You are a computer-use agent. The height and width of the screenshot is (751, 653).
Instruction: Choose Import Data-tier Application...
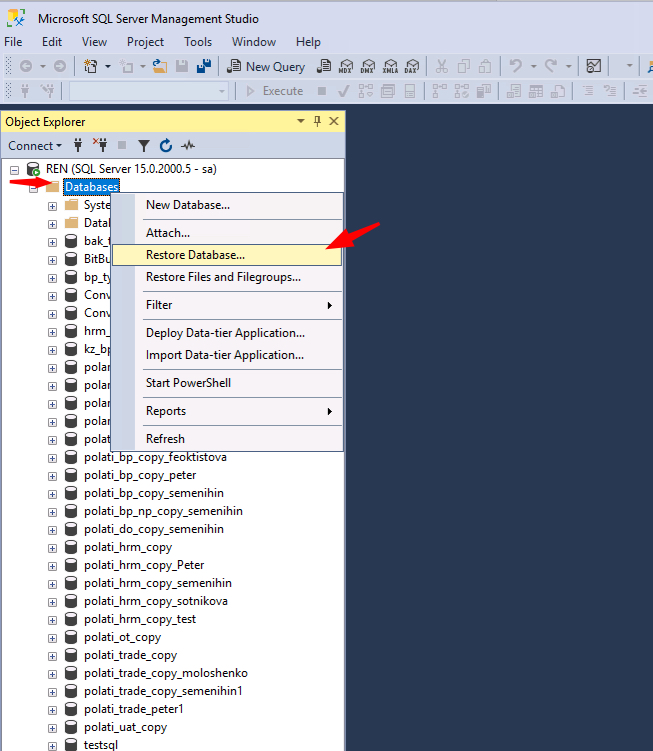(x=227, y=355)
